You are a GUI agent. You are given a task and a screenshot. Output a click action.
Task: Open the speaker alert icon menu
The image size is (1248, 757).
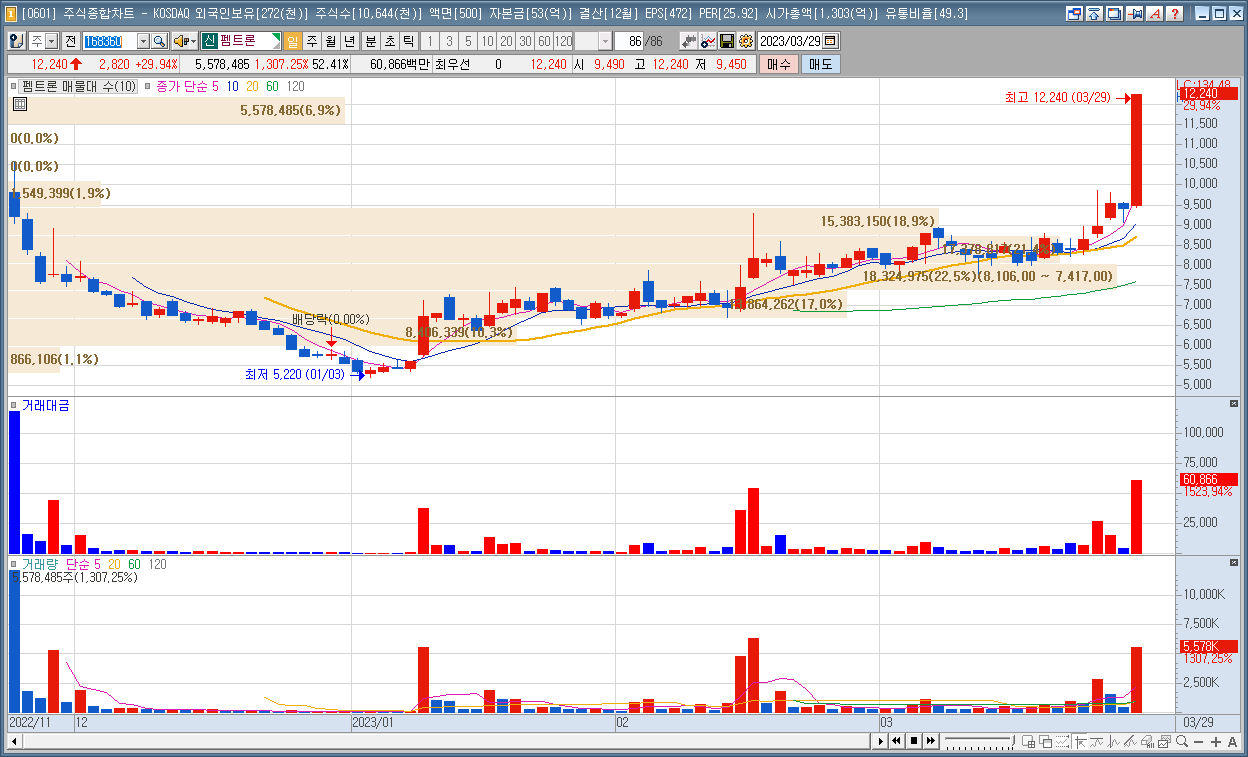[x=181, y=41]
